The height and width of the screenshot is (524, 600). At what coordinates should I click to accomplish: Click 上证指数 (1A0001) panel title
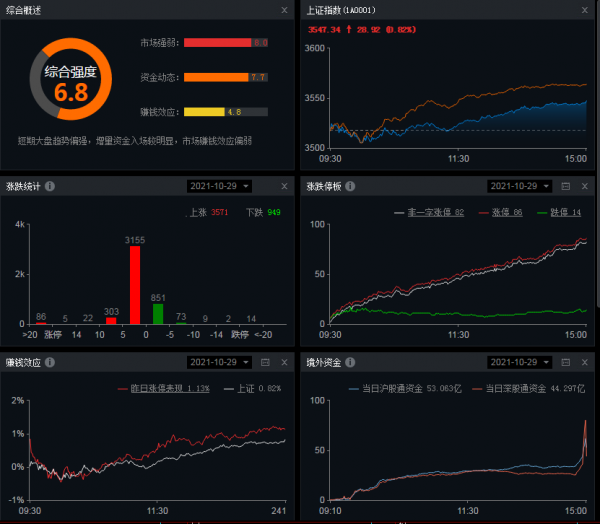pyautogui.click(x=342, y=10)
